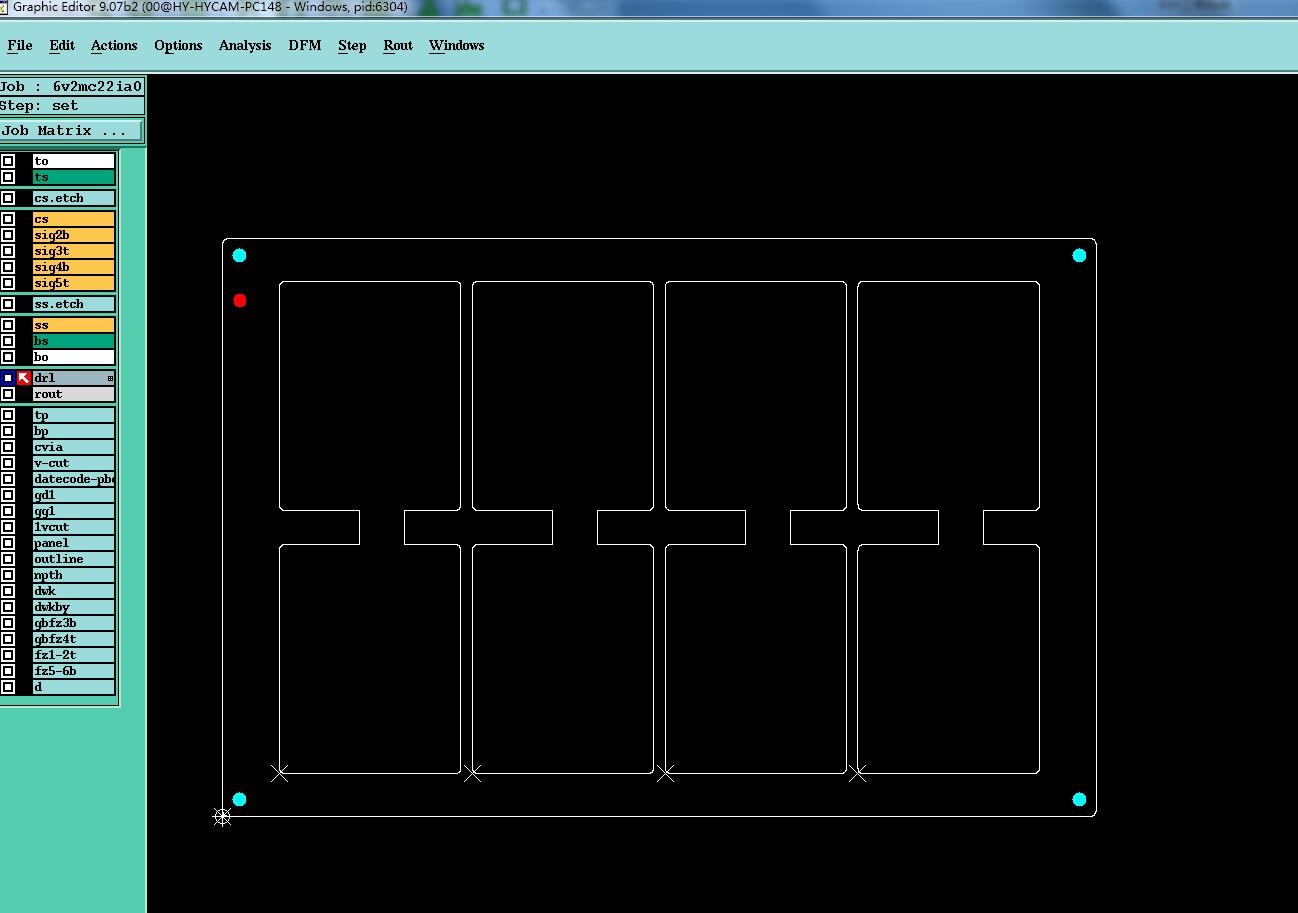Select the datecode-pbc layer name
1298x913 pixels.
pyautogui.click(x=74, y=479)
